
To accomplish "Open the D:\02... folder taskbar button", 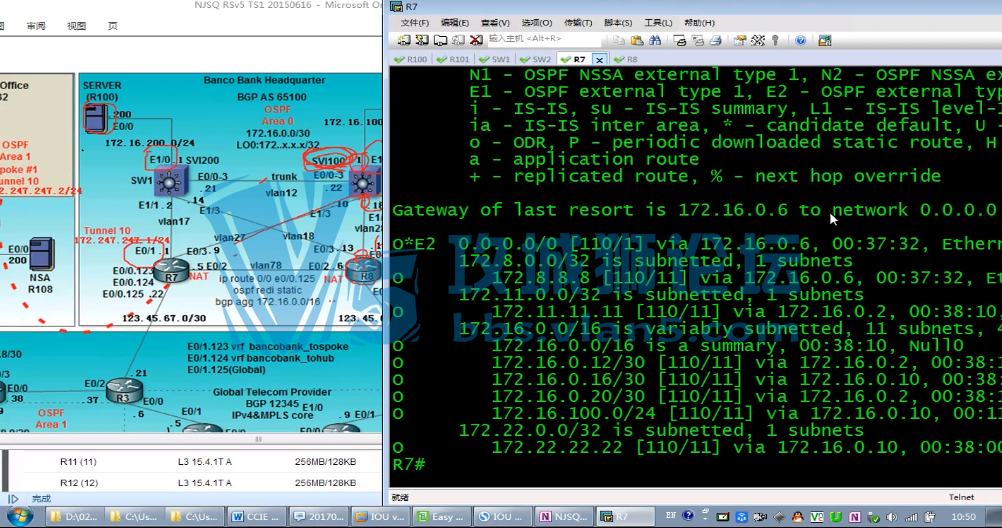I will [73, 516].
